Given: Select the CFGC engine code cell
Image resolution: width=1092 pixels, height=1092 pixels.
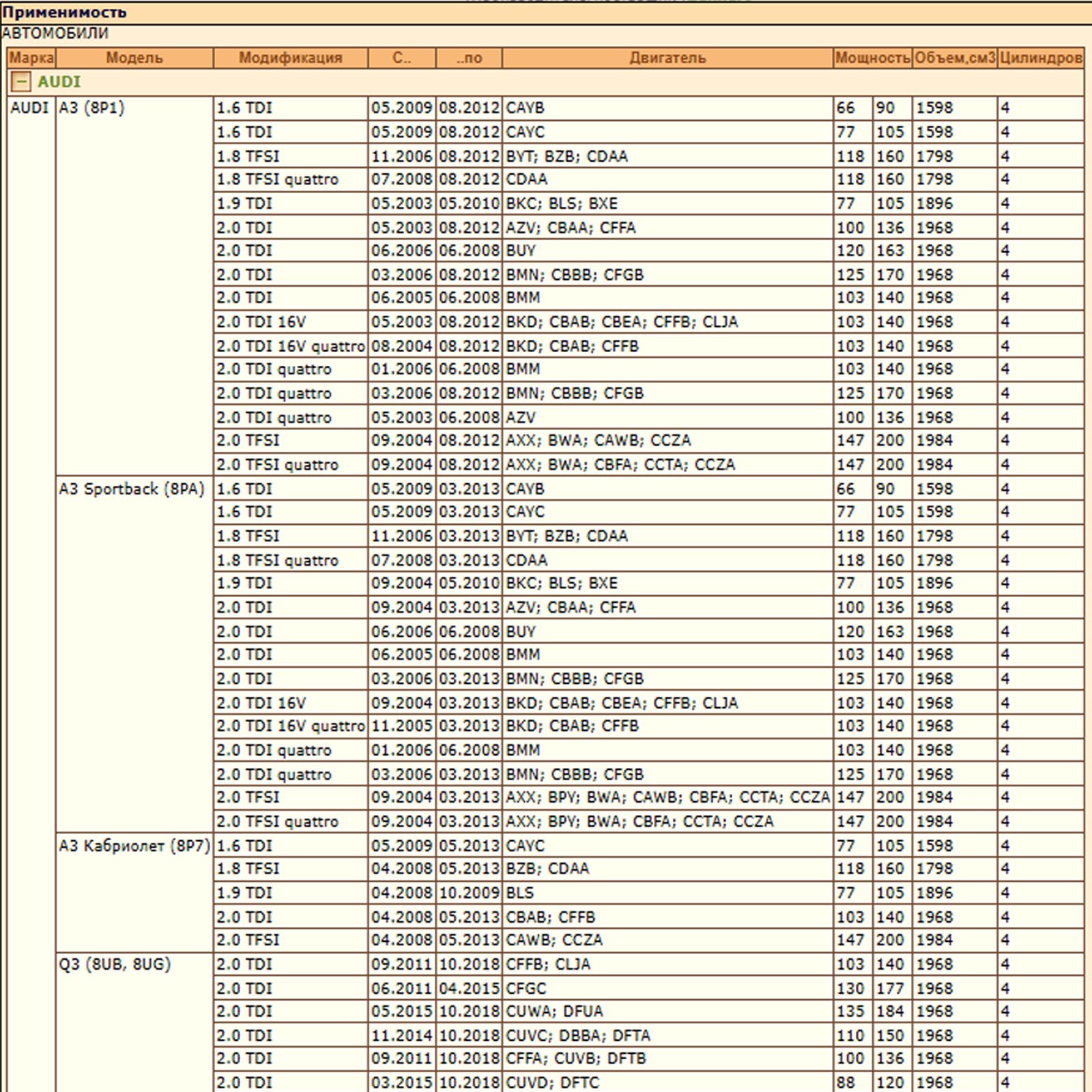Looking at the screenshot, I should [526, 988].
